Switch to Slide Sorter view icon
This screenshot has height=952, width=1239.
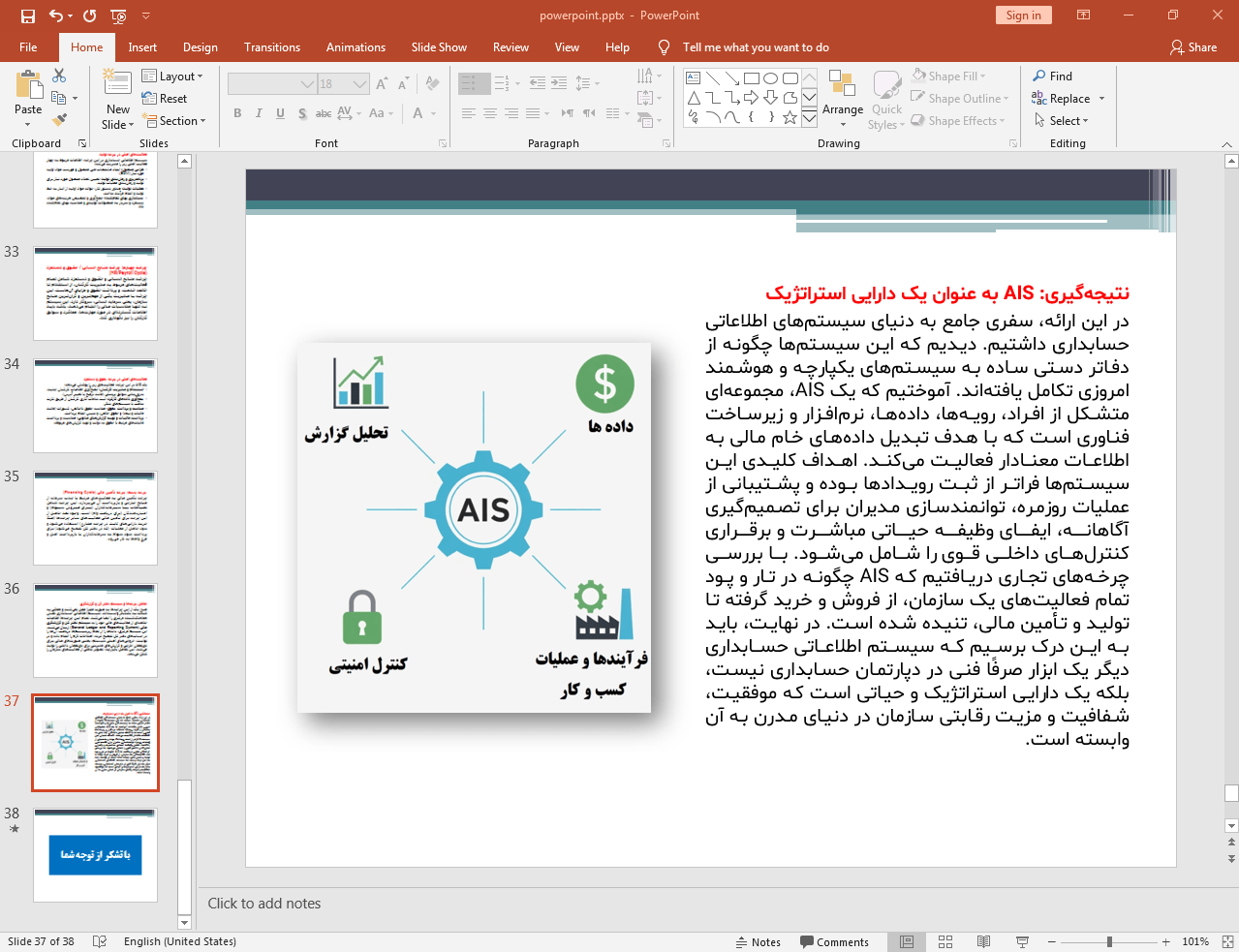(x=945, y=941)
